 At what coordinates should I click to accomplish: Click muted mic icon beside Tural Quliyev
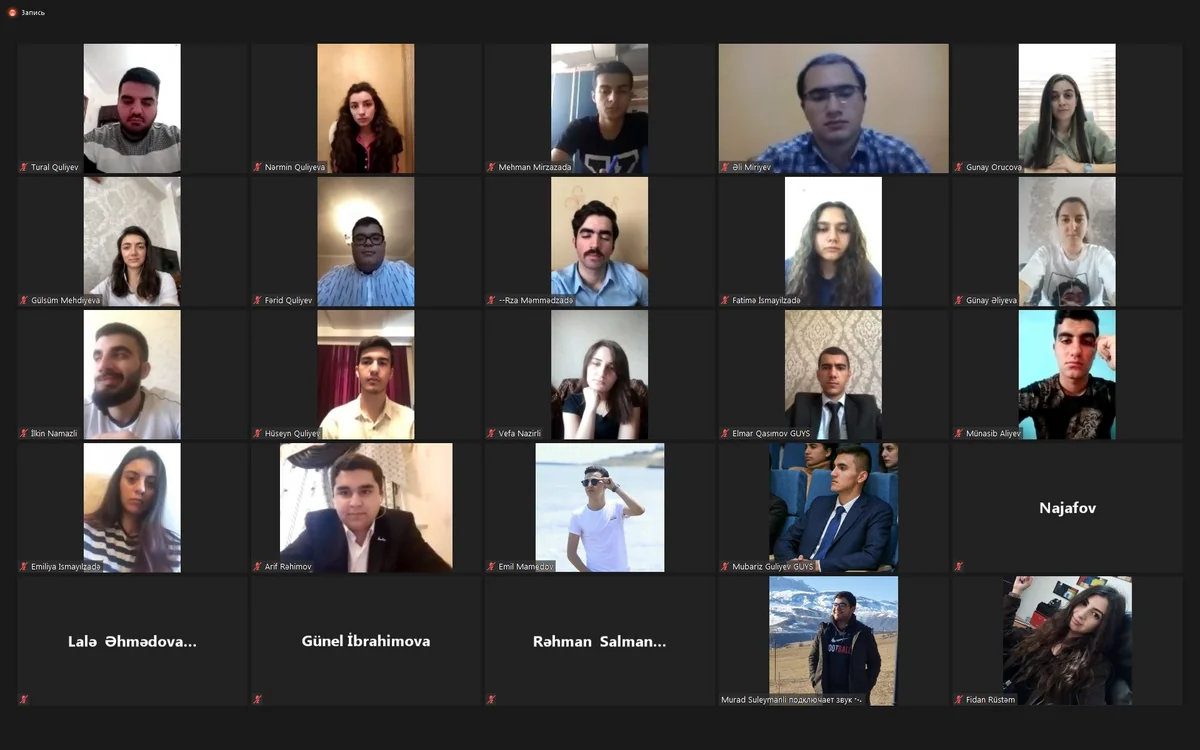[24, 167]
